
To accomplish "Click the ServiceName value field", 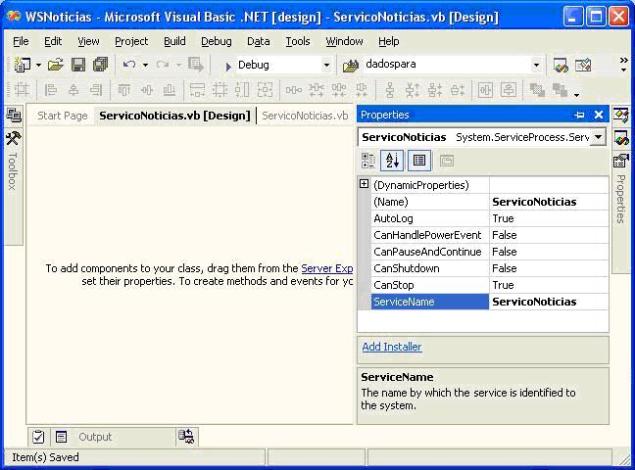I will 548,301.
